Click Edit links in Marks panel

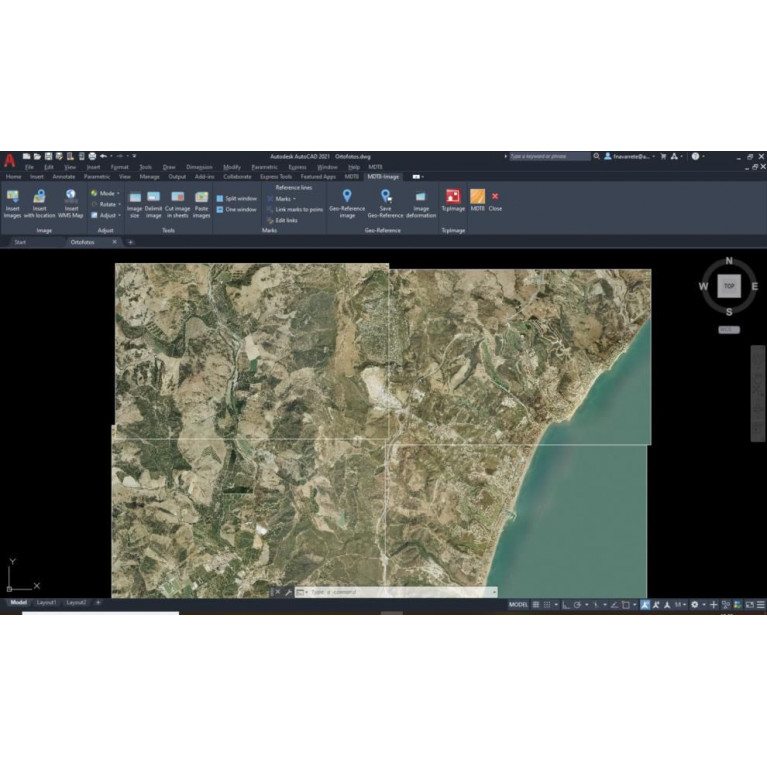(x=286, y=220)
